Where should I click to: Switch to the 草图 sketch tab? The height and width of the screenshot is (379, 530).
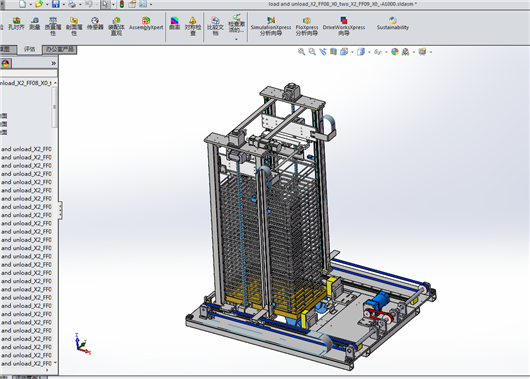7,49
